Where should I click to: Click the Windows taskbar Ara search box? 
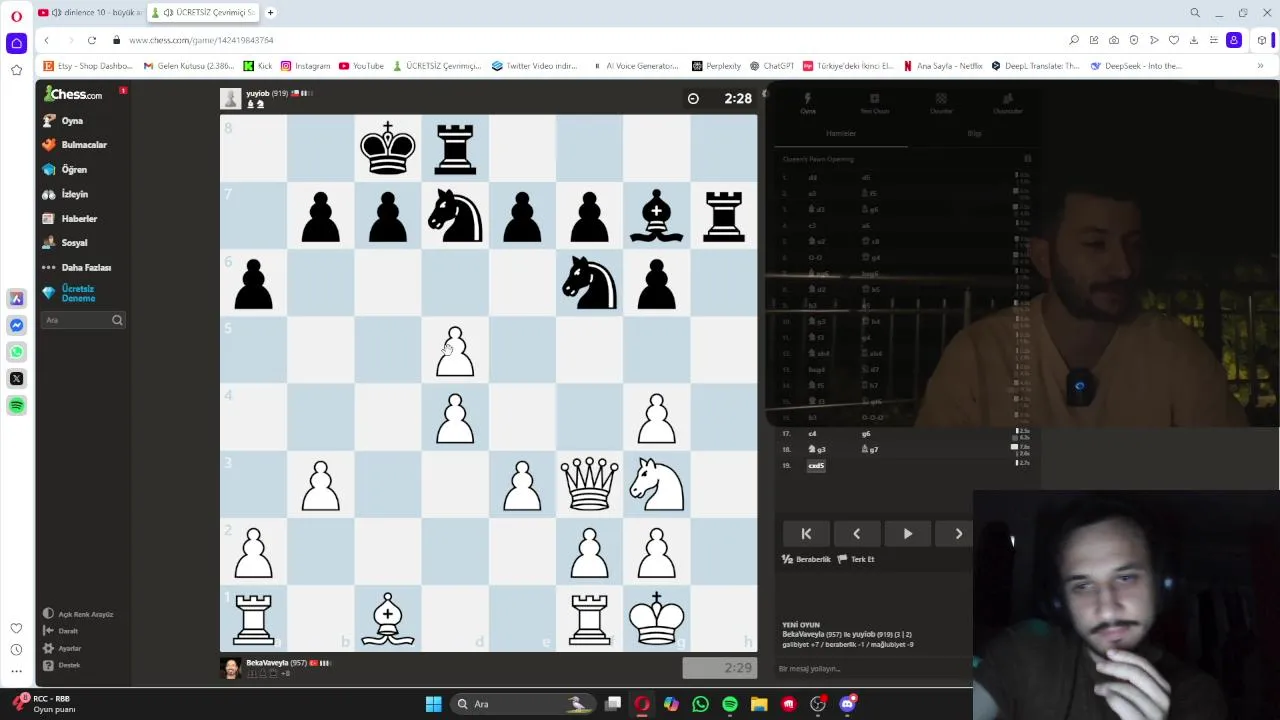(x=521, y=704)
